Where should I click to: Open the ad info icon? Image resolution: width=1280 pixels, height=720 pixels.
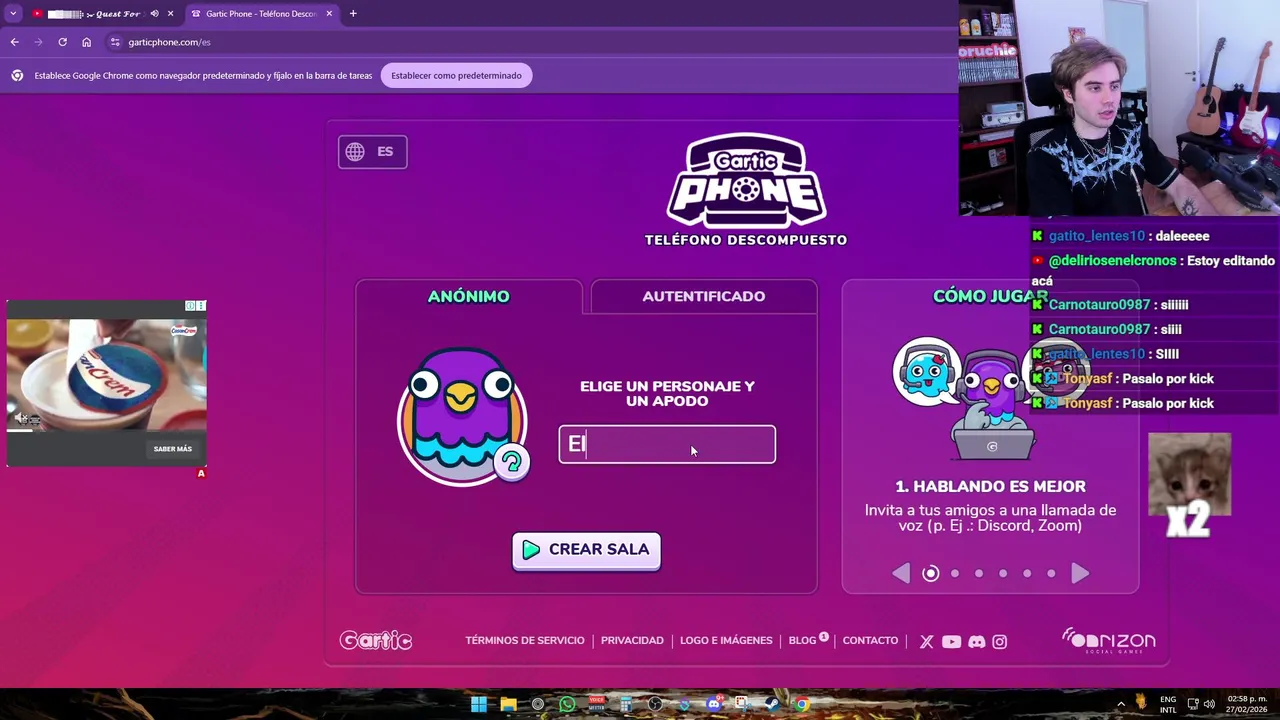point(190,305)
